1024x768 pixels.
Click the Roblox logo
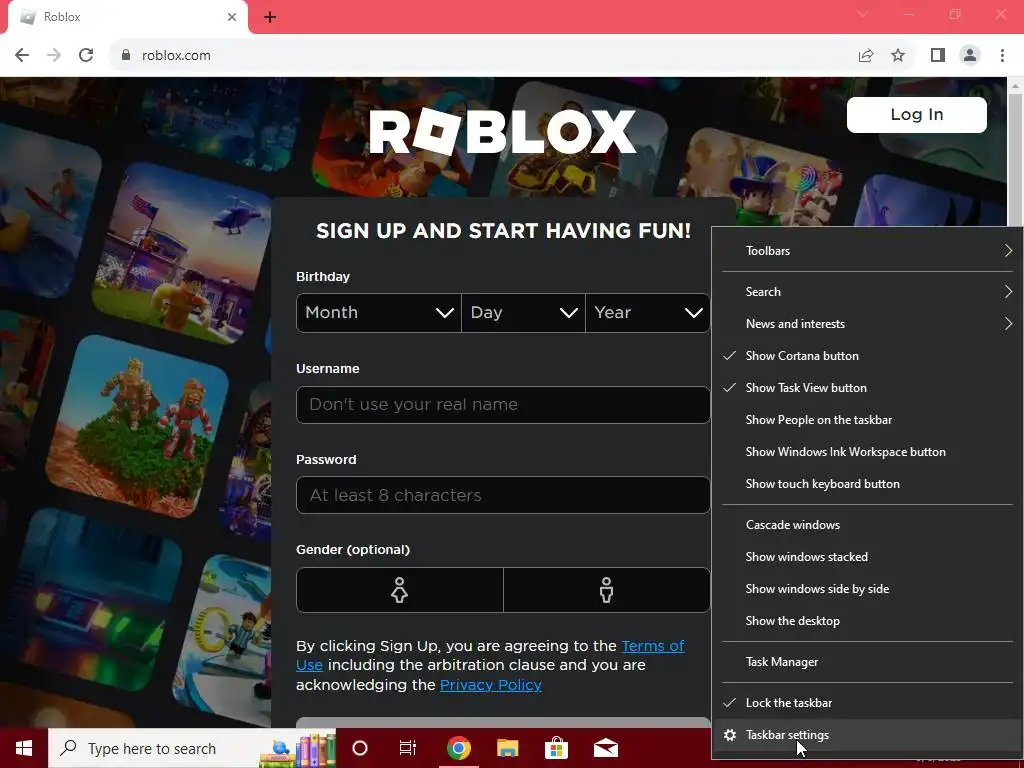point(502,132)
